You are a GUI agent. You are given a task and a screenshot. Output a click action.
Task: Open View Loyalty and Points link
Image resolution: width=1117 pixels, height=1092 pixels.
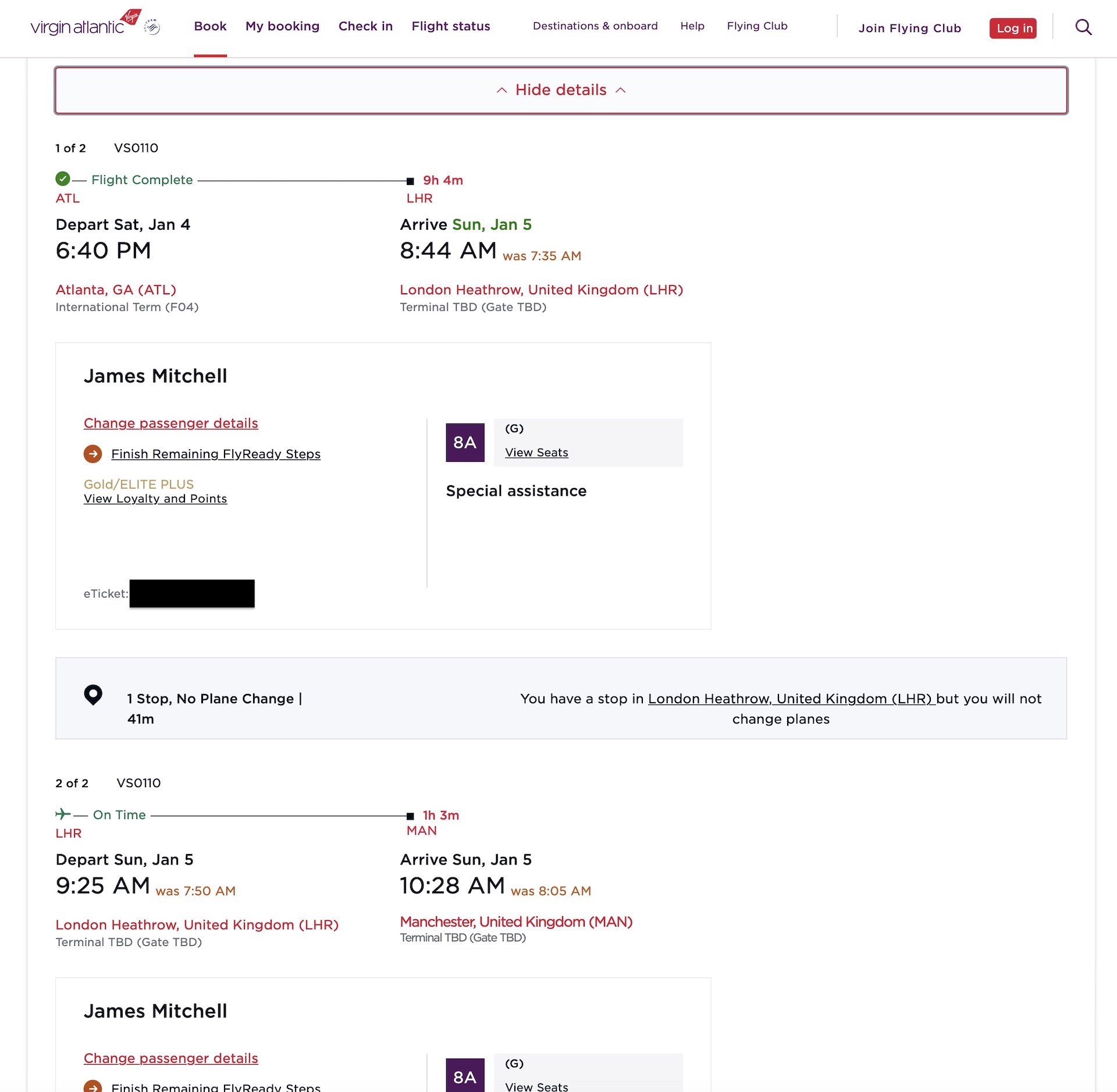(155, 499)
